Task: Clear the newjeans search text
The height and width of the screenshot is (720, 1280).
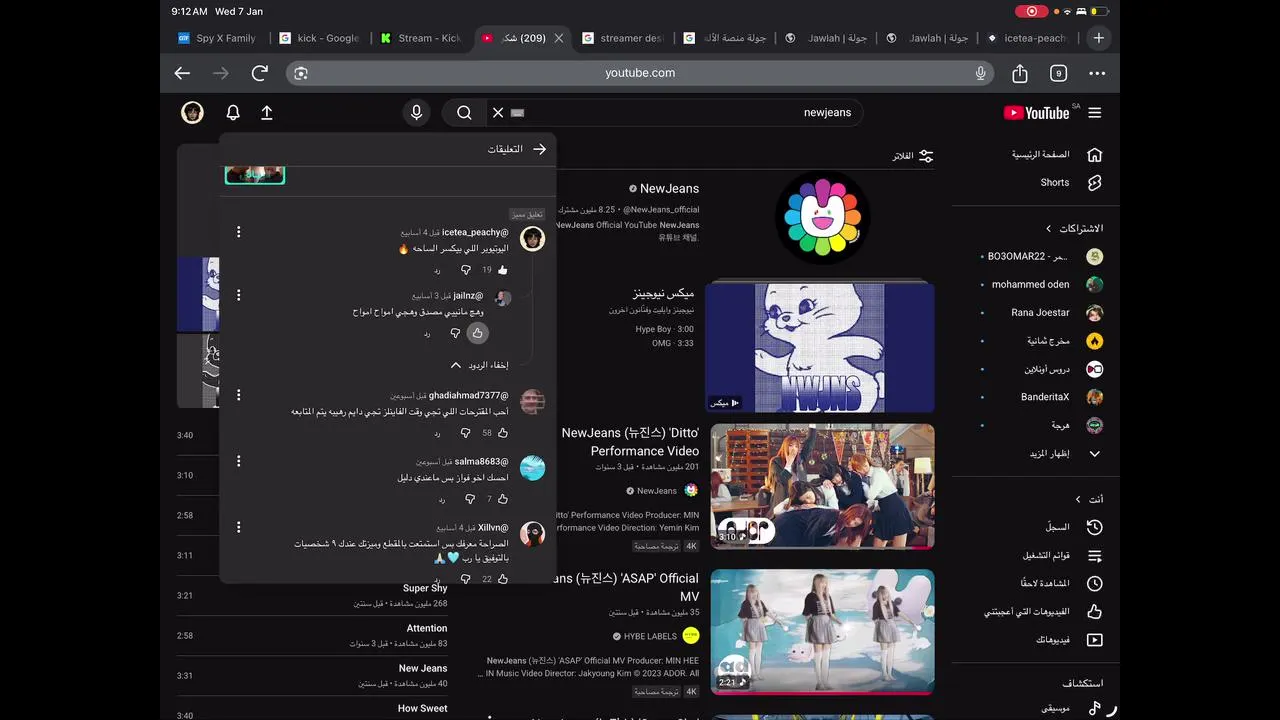Action: tap(498, 113)
